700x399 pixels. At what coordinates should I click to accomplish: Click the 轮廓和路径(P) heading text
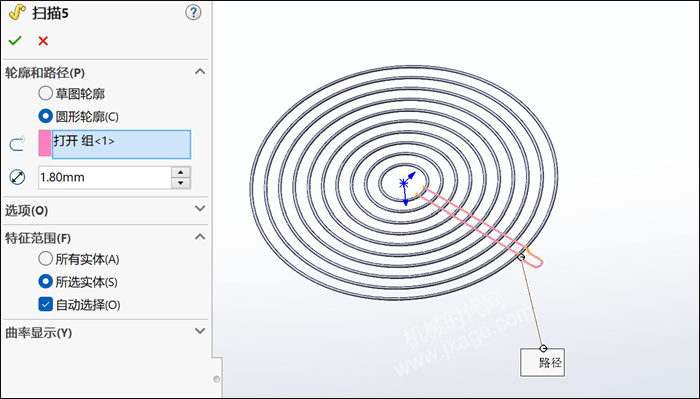45,72
